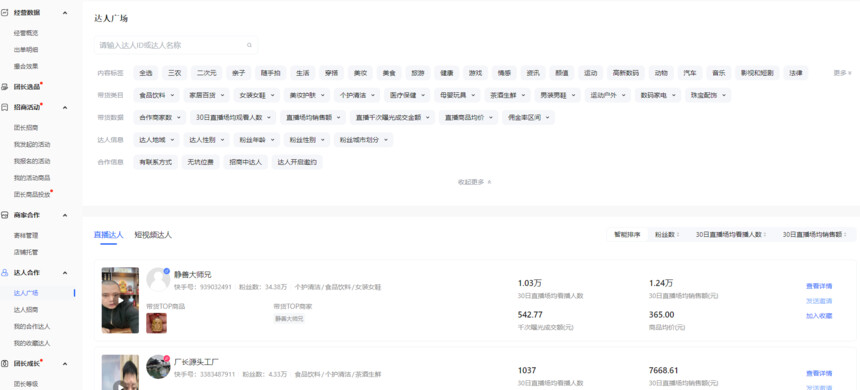The height and width of the screenshot is (390, 860).
Task: Click the 招商活动 sidebar icon
Action: click(4, 107)
